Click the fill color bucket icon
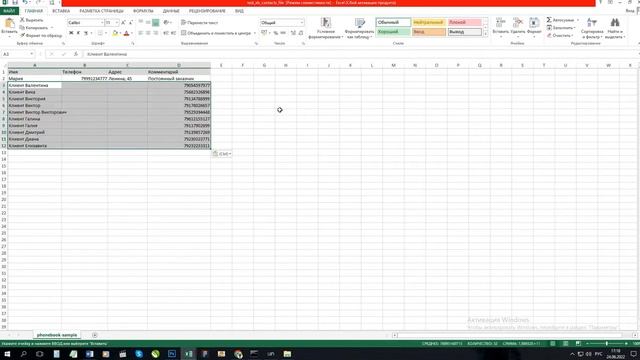 (115, 33)
